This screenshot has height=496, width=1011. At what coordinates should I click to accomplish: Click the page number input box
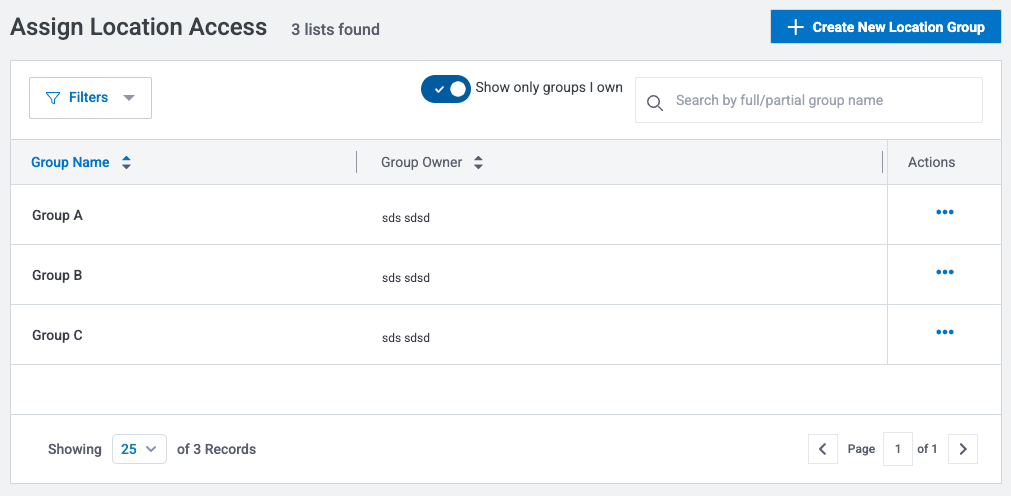897,449
